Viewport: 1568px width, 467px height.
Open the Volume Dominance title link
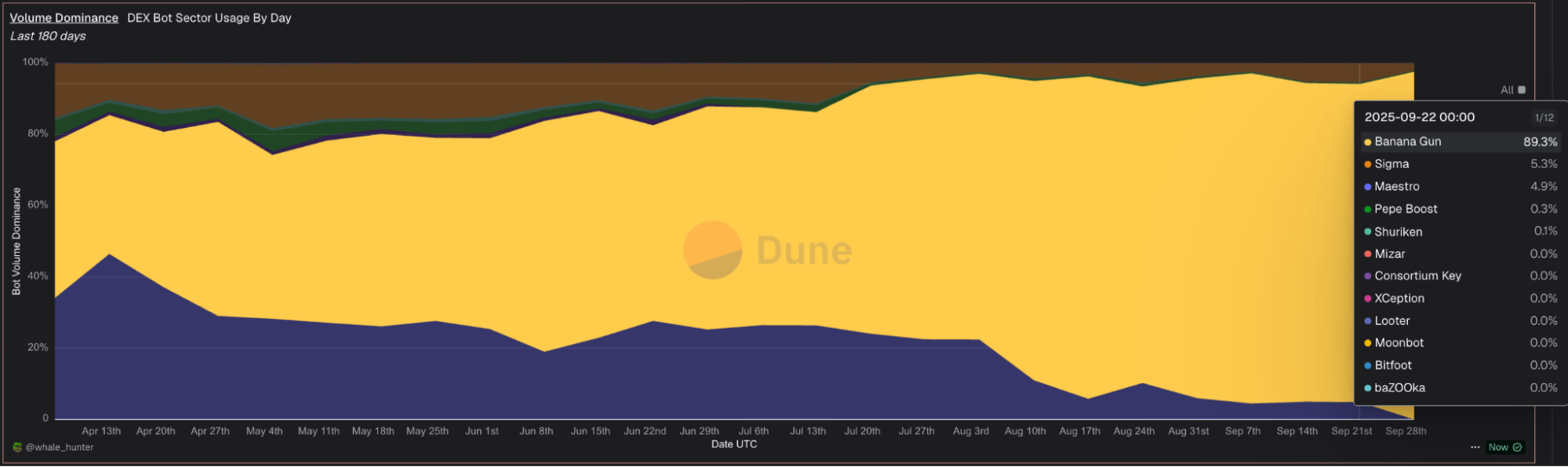pos(64,18)
